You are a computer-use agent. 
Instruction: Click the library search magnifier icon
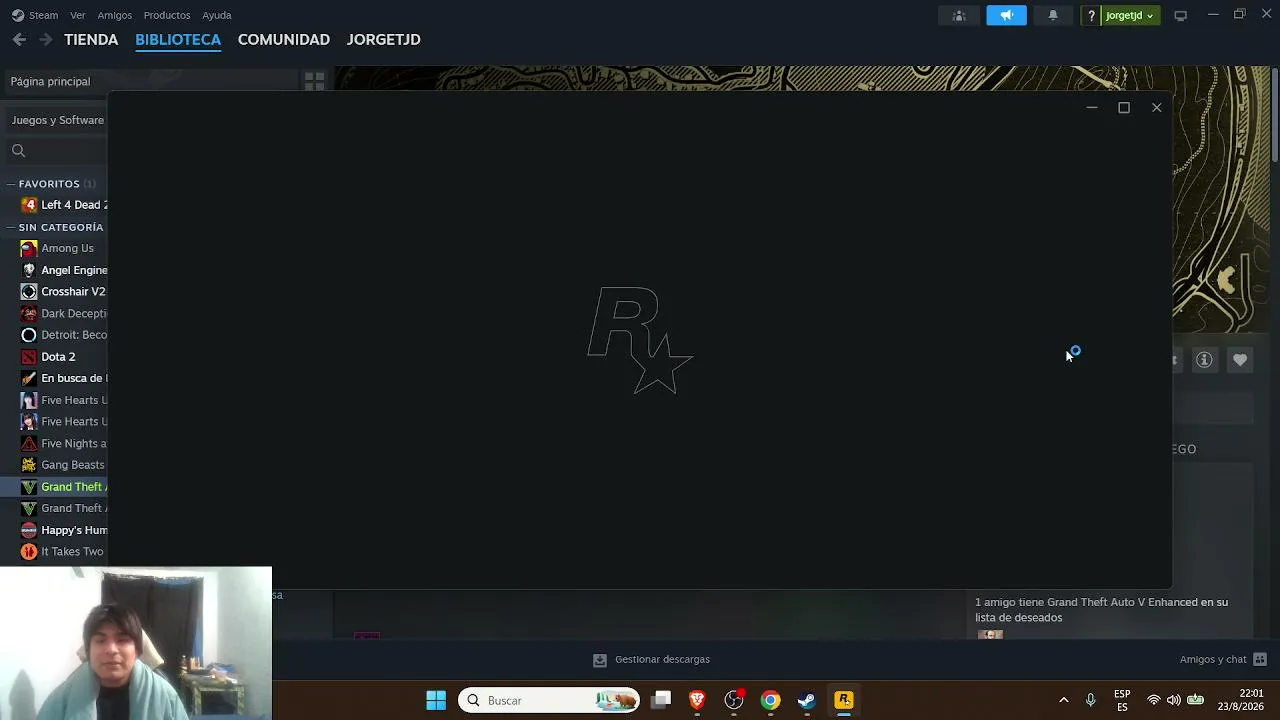point(18,150)
